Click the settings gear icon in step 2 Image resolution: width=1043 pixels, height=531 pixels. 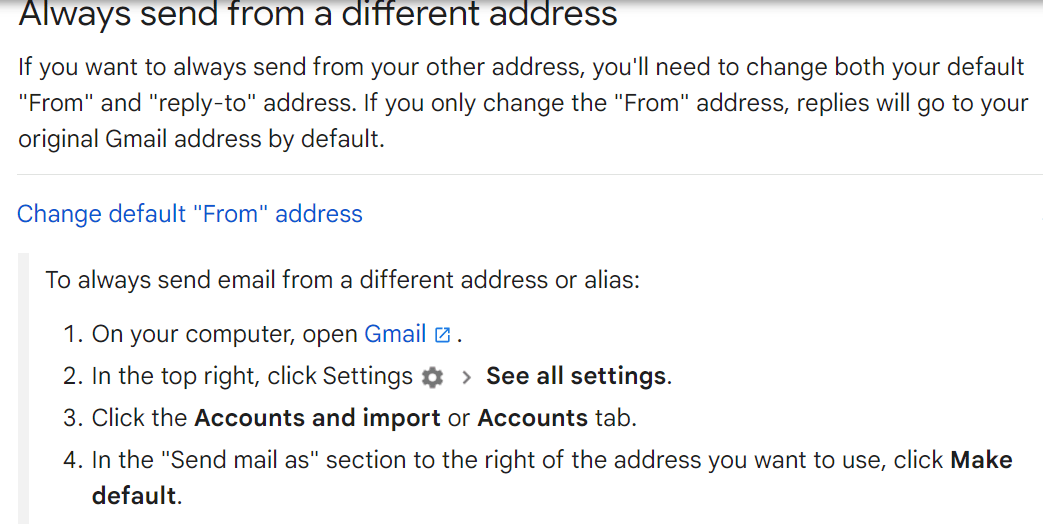pos(432,377)
